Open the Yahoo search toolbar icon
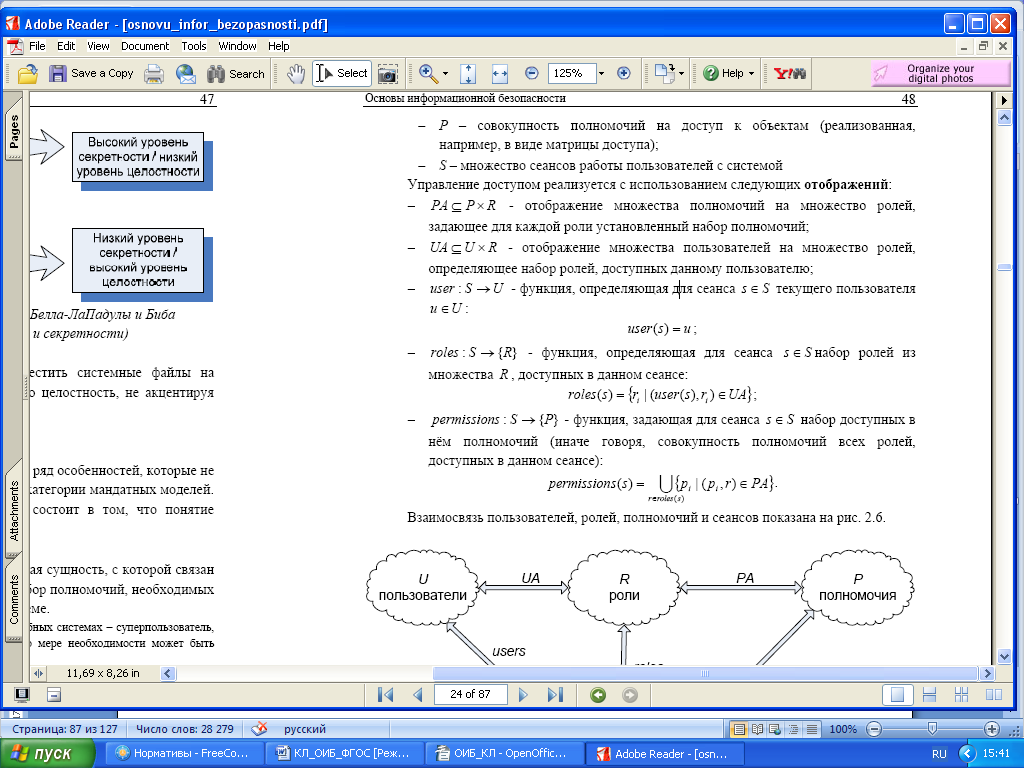 coord(790,73)
